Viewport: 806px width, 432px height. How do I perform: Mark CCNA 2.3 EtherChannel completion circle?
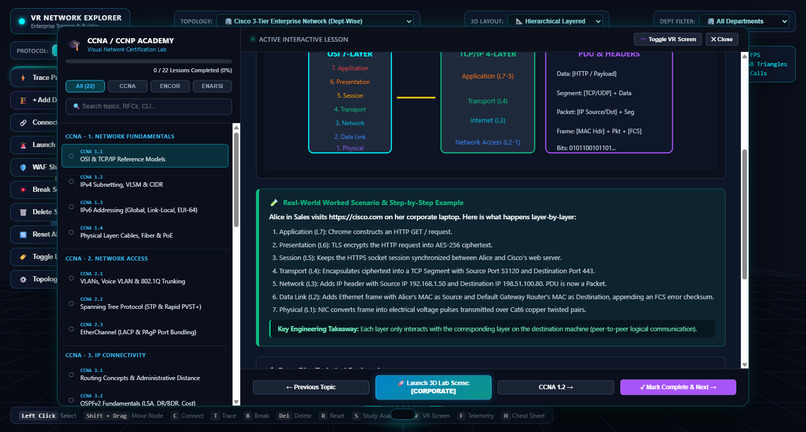click(71, 329)
